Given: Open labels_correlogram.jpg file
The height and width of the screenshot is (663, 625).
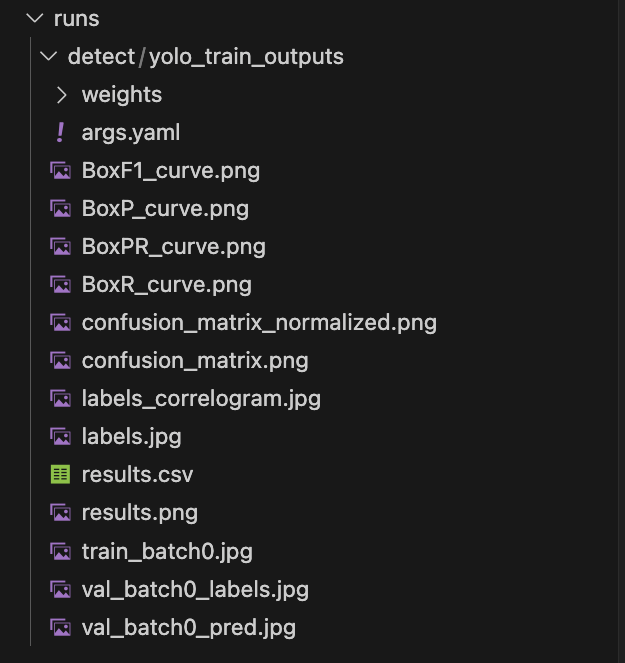Looking at the screenshot, I should 201,399.
